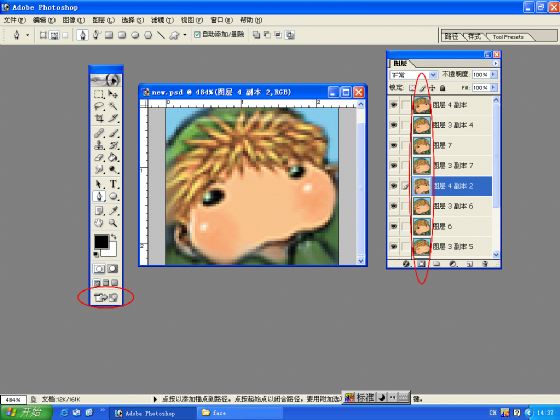This screenshot has height=420, width=560.
Task: Toggle the lock all padlock in Layers panel
Action: point(442,88)
